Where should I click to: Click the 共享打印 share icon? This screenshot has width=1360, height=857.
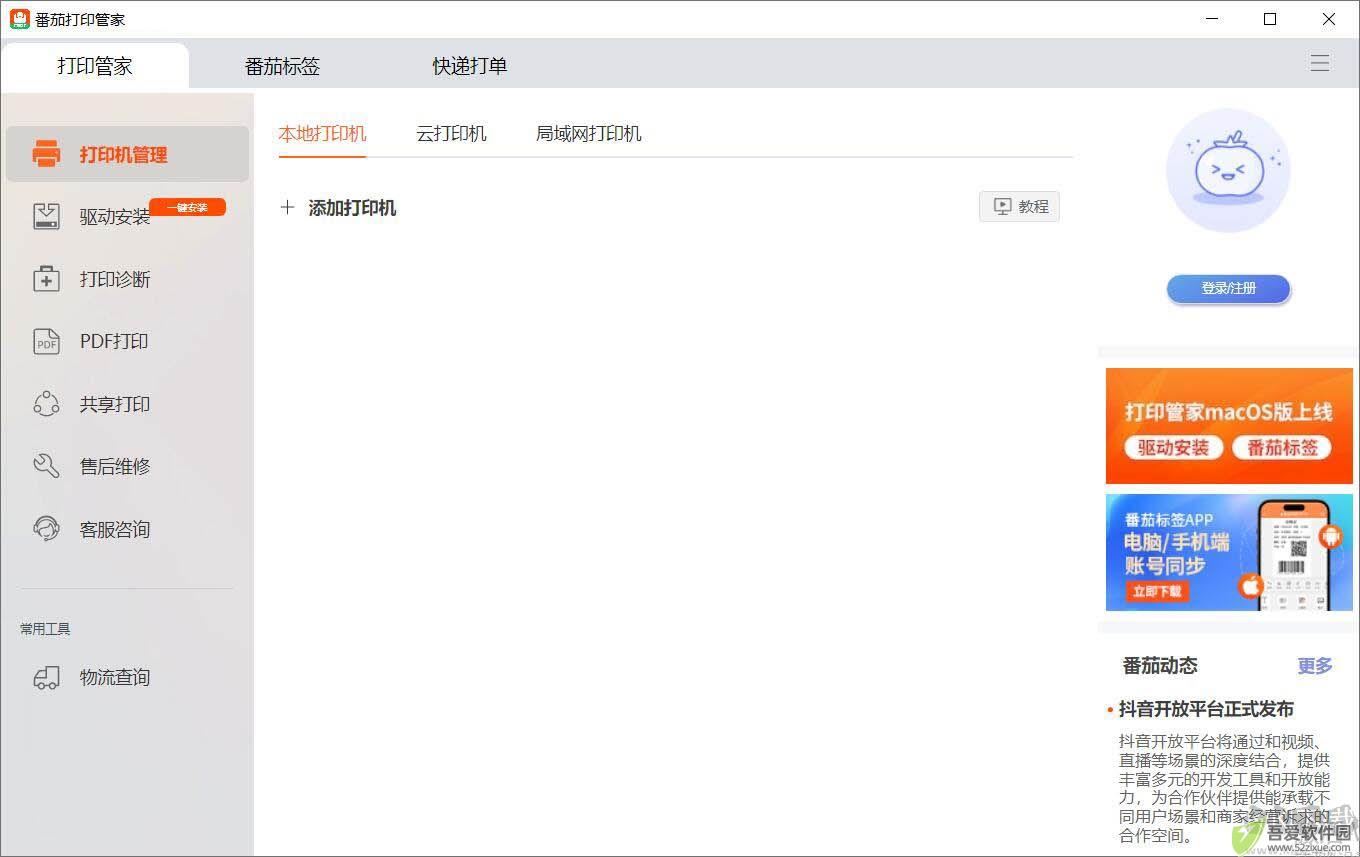coord(46,404)
